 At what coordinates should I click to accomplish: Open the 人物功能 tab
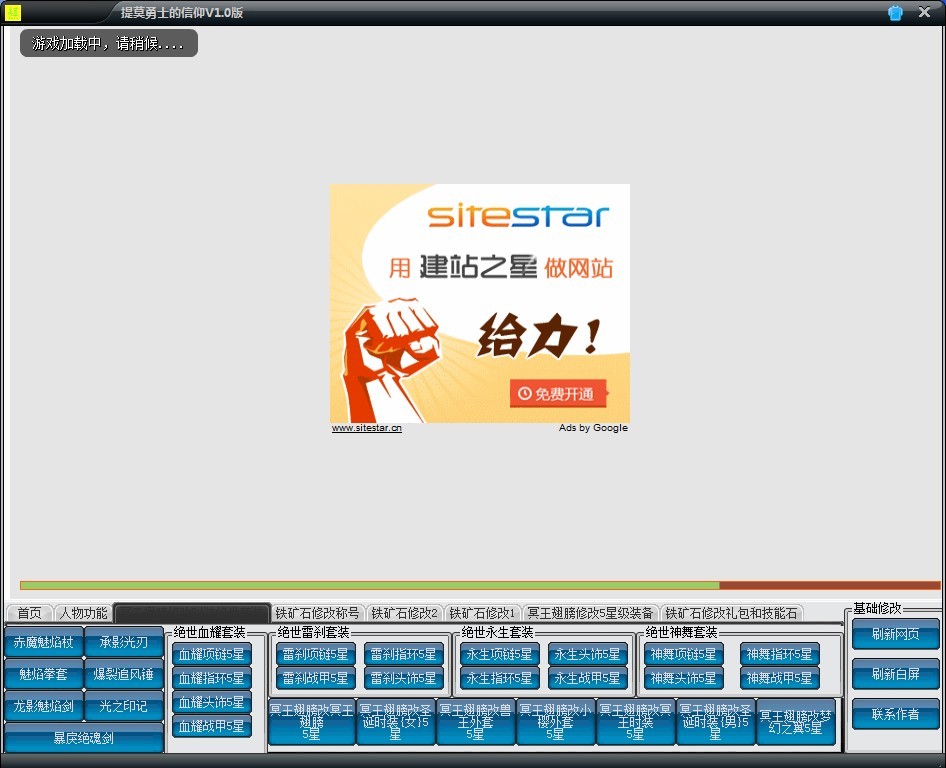[x=83, y=613]
